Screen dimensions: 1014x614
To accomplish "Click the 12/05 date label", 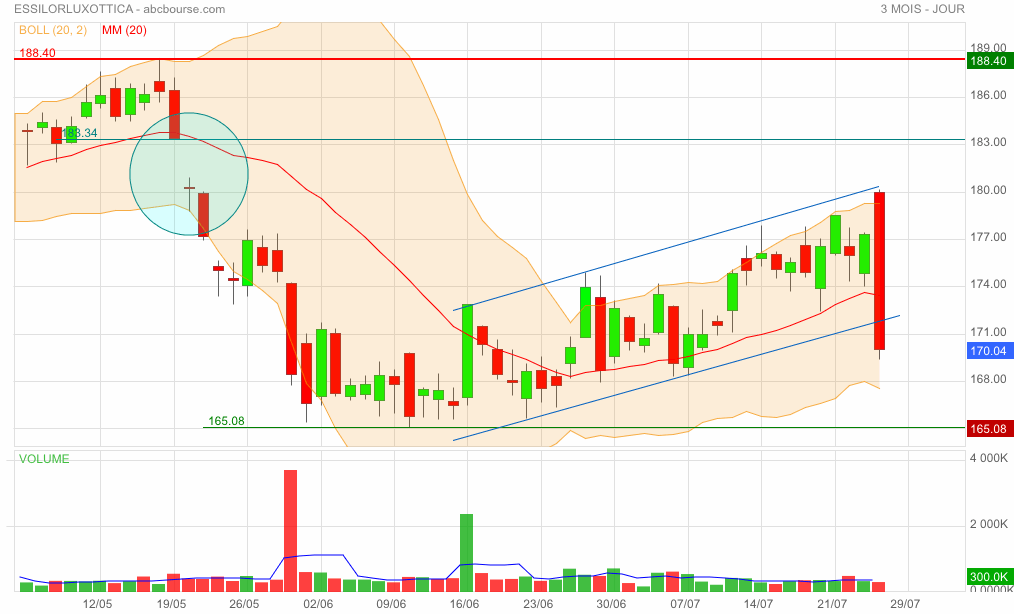I will [98, 604].
